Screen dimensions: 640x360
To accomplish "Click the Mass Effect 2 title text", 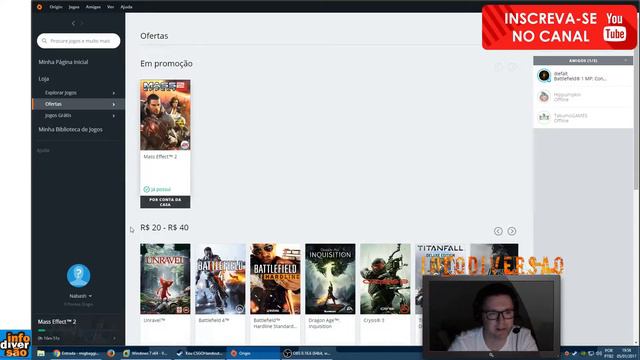I will pyautogui.click(x=160, y=156).
